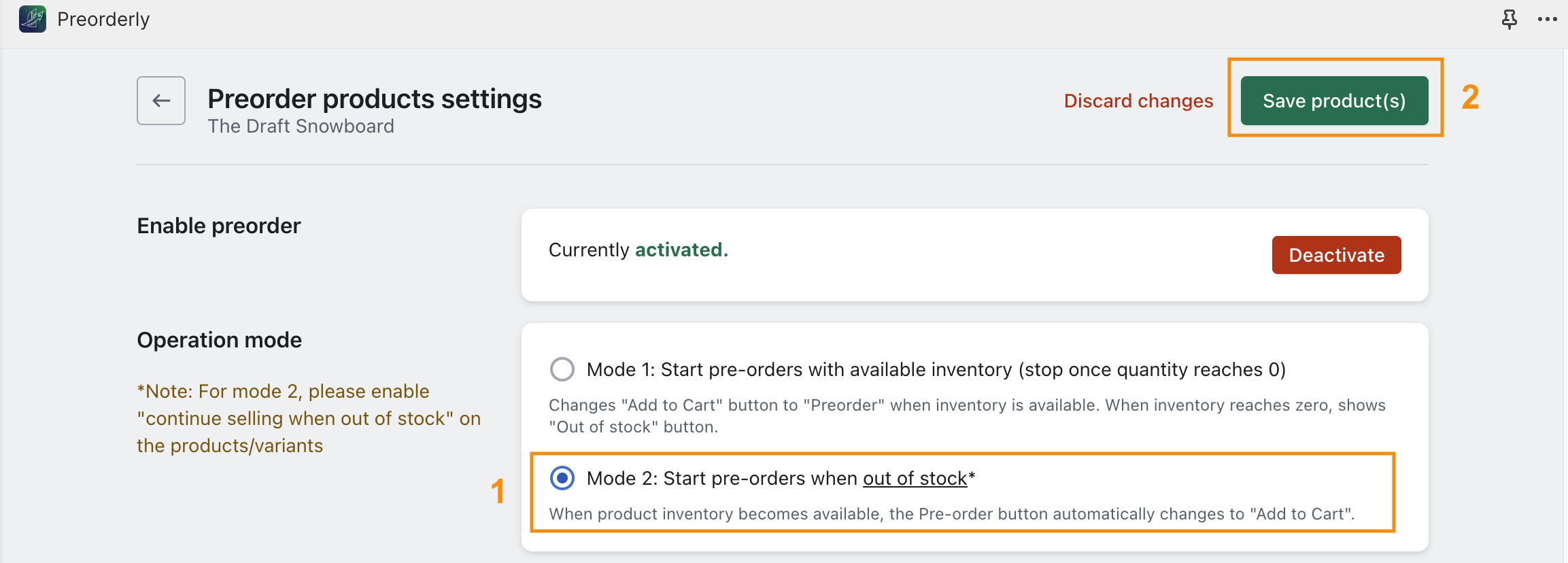This screenshot has width=1568, height=563.
Task: Open the underlined "out of stock" link
Action: point(915,478)
